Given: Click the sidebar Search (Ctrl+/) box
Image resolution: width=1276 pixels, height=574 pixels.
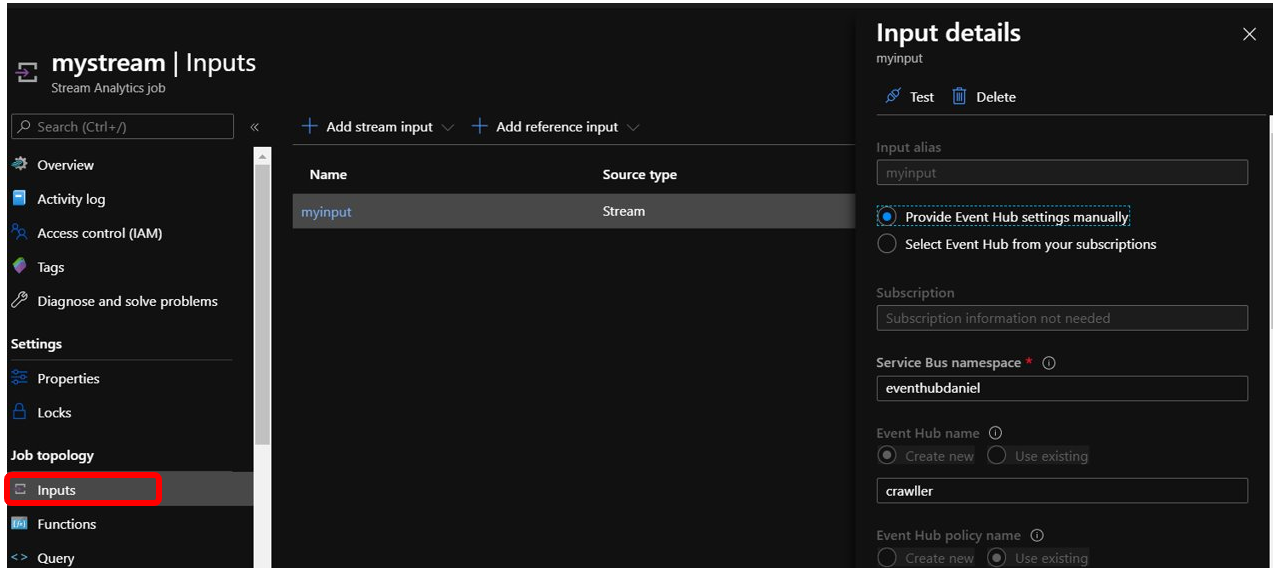Looking at the screenshot, I should pos(122,126).
